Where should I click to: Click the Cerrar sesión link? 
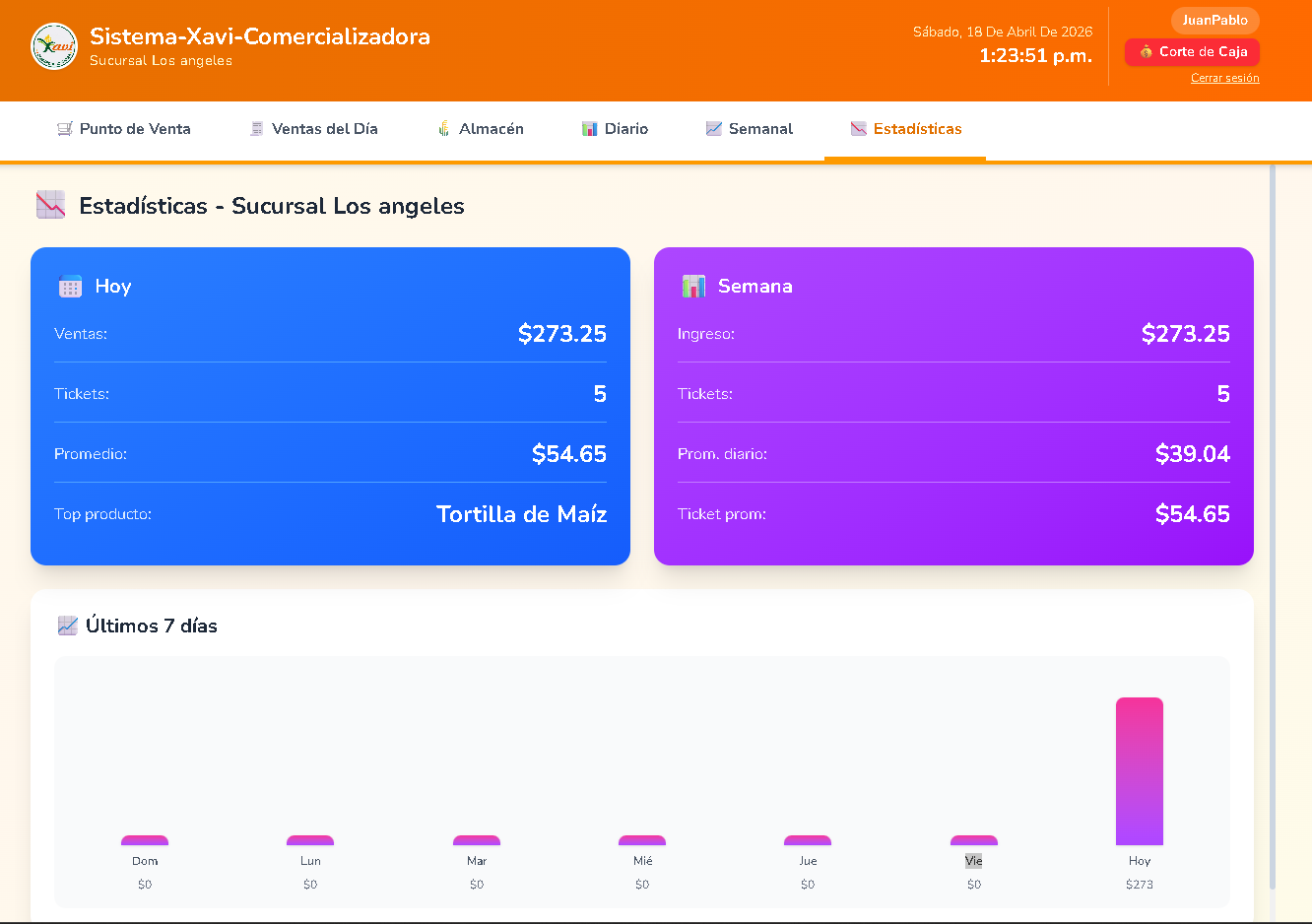(1224, 79)
